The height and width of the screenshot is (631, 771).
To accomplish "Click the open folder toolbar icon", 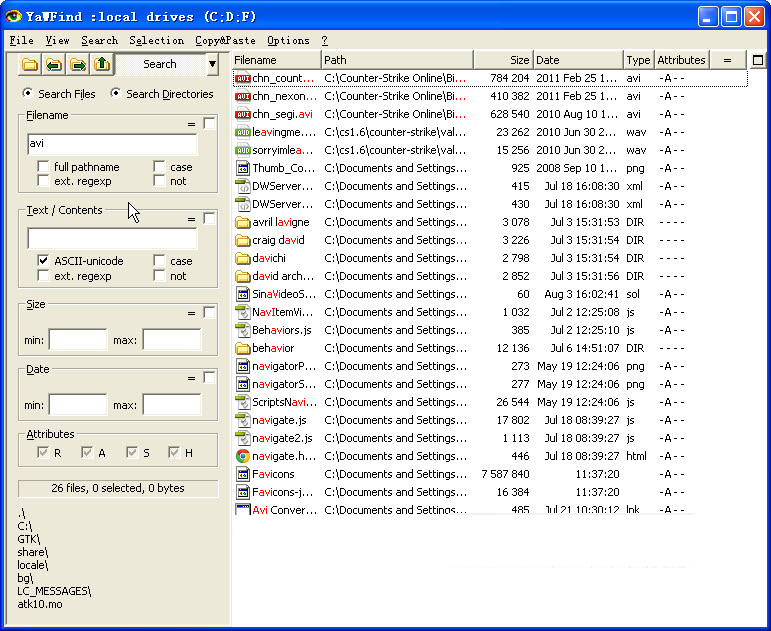I will point(30,65).
